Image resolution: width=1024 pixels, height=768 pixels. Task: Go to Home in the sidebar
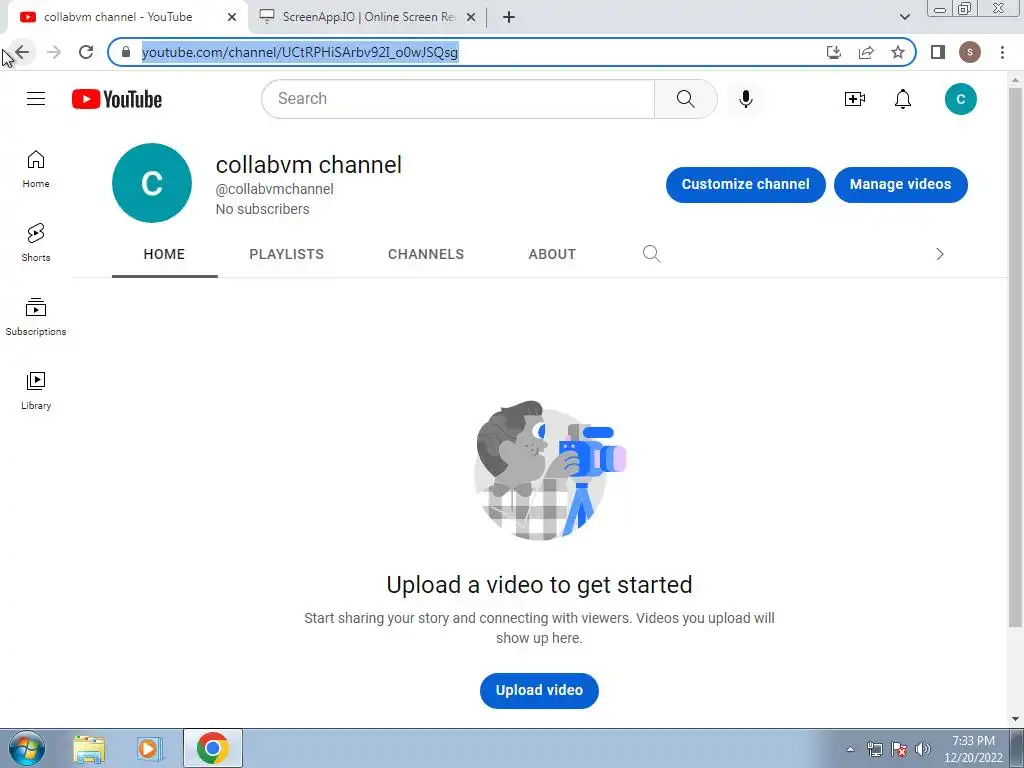pos(36,168)
